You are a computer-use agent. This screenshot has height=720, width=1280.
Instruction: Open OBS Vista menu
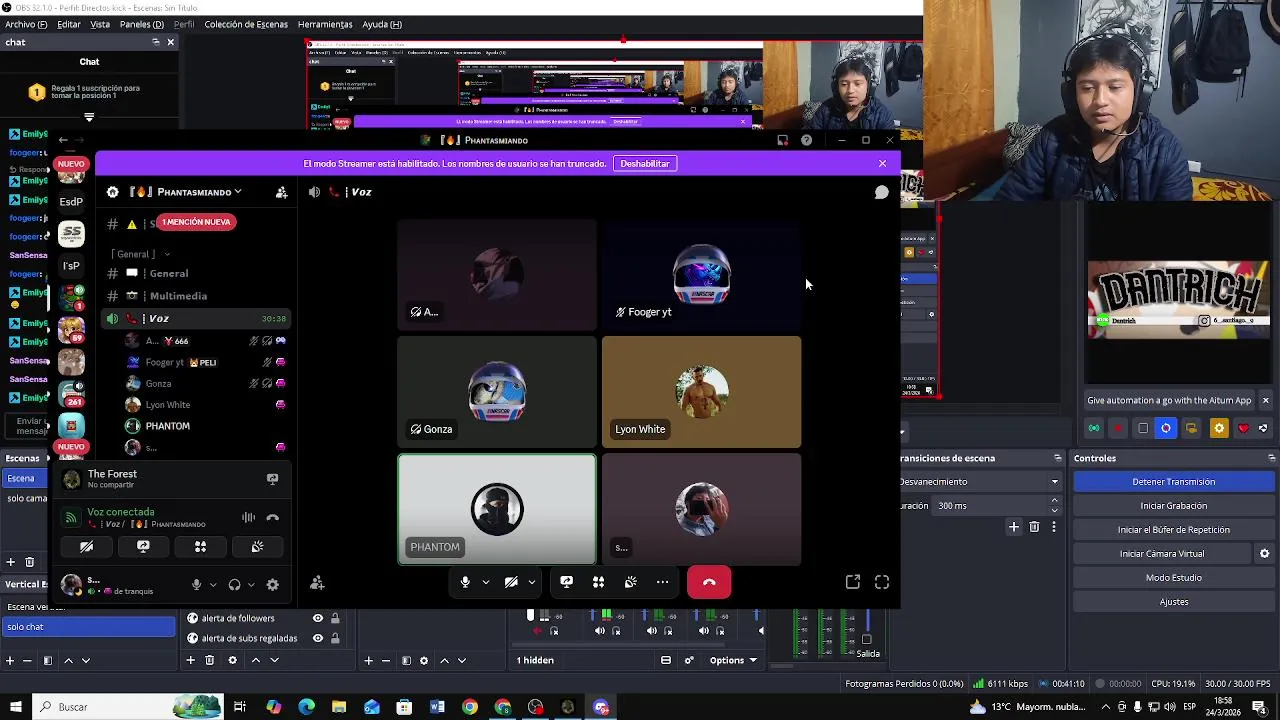pyautogui.click(x=100, y=24)
